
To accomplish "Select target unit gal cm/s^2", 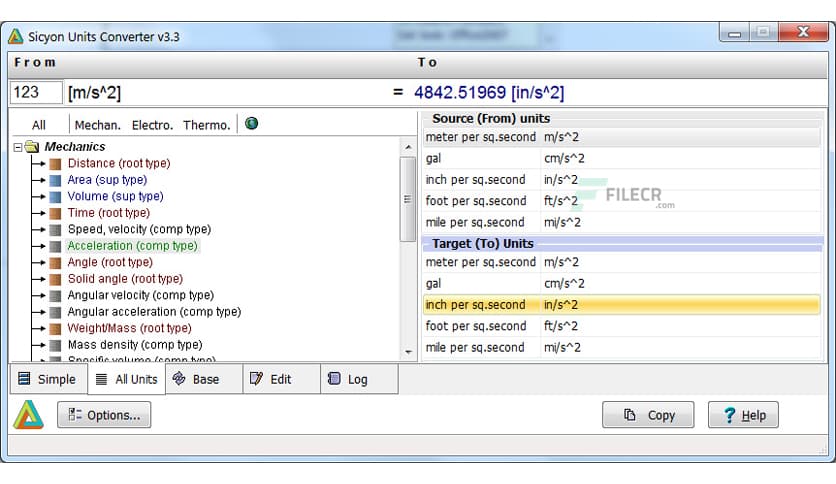I will [x=622, y=284].
